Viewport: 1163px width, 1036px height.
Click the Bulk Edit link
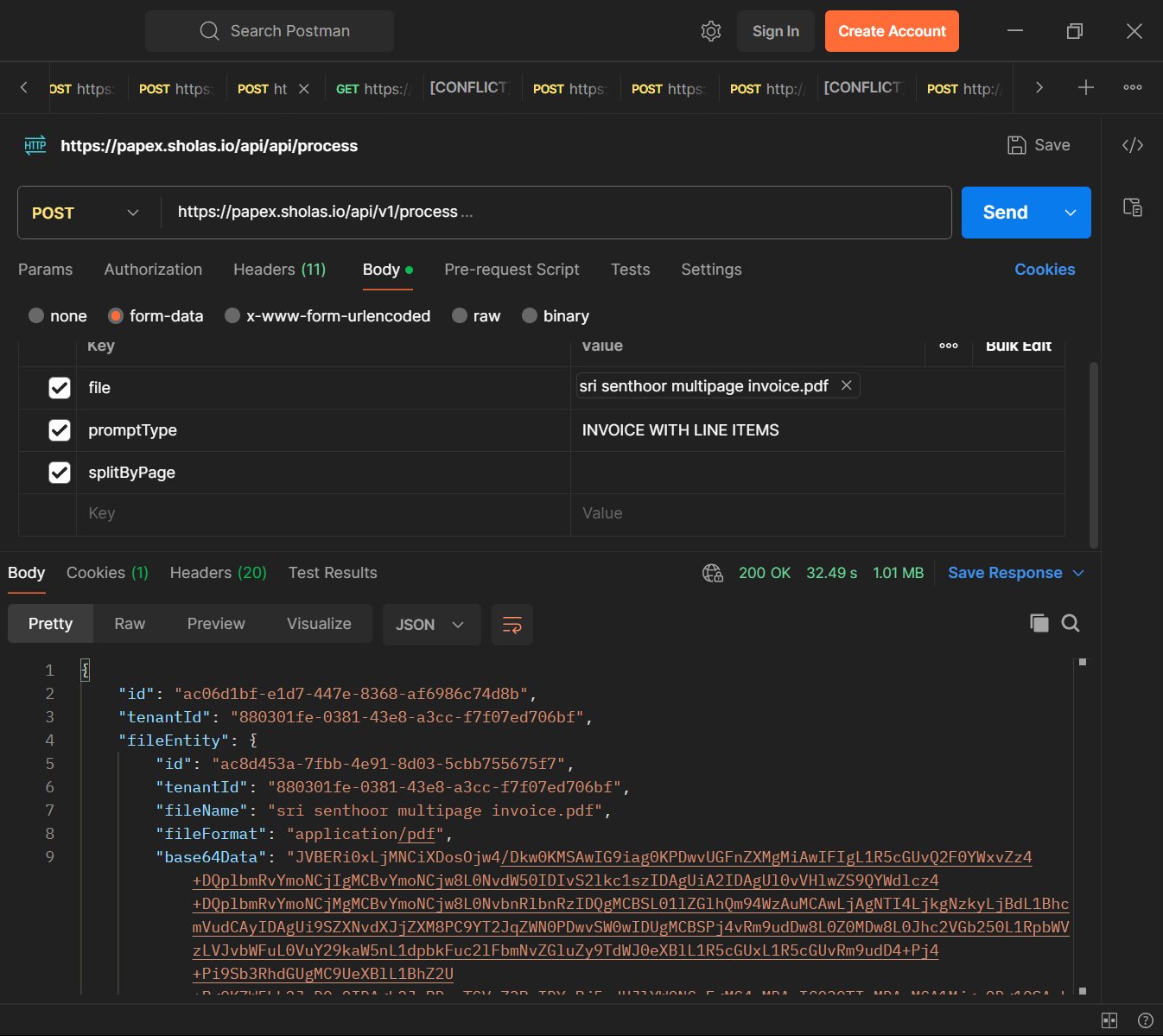[x=1019, y=346]
